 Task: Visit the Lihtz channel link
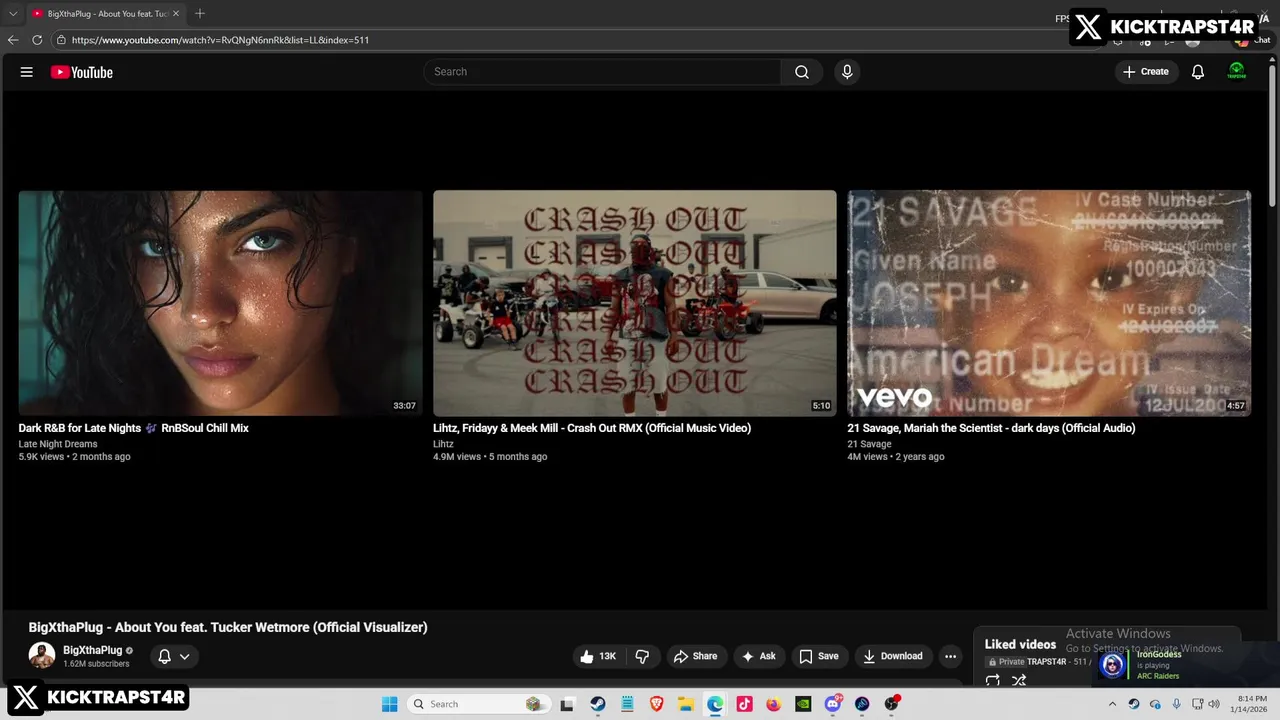pos(443,444)
